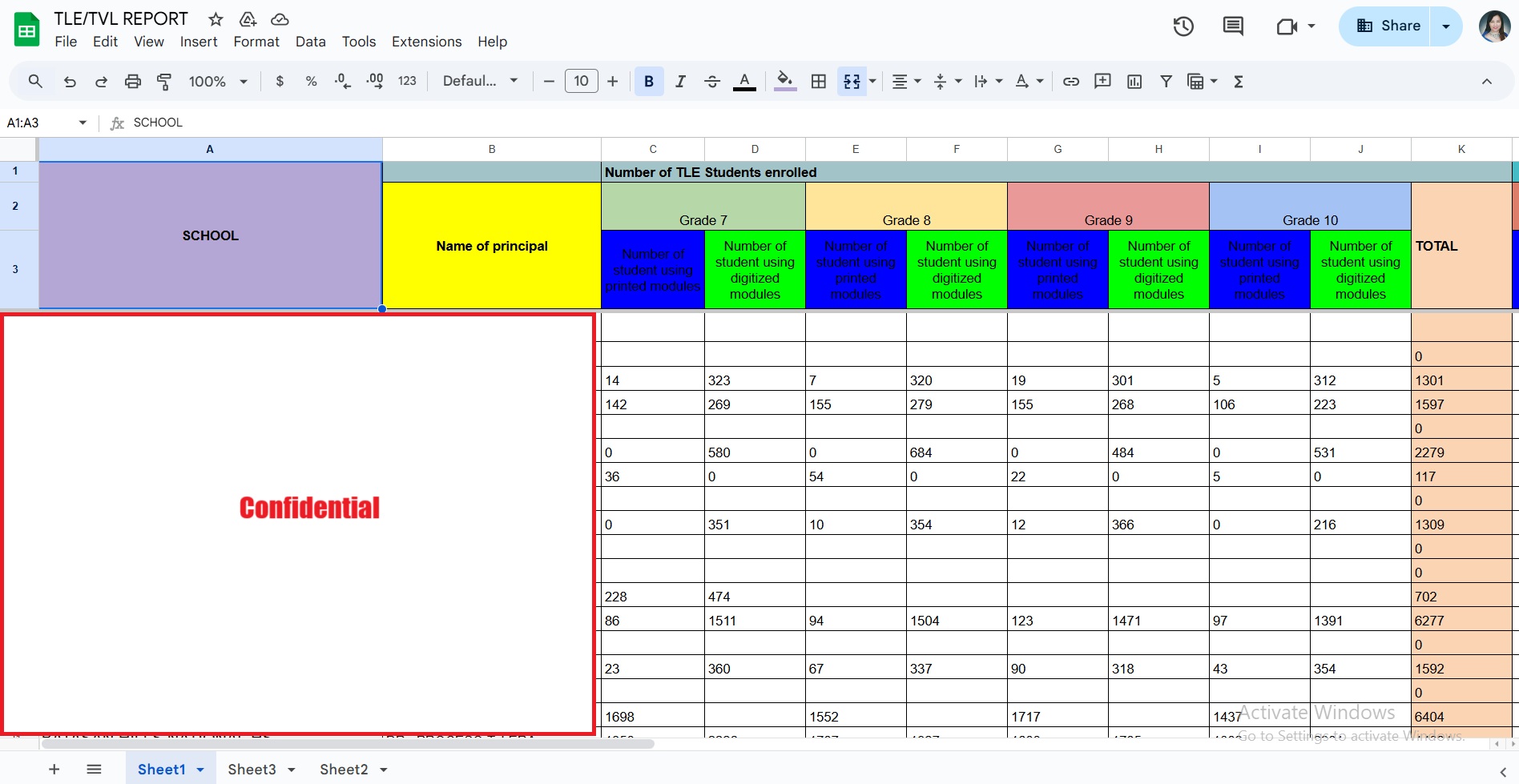This screenshot has width=1519, height=784.
Task: Open the Tools menu
Action: pos(359,42)
